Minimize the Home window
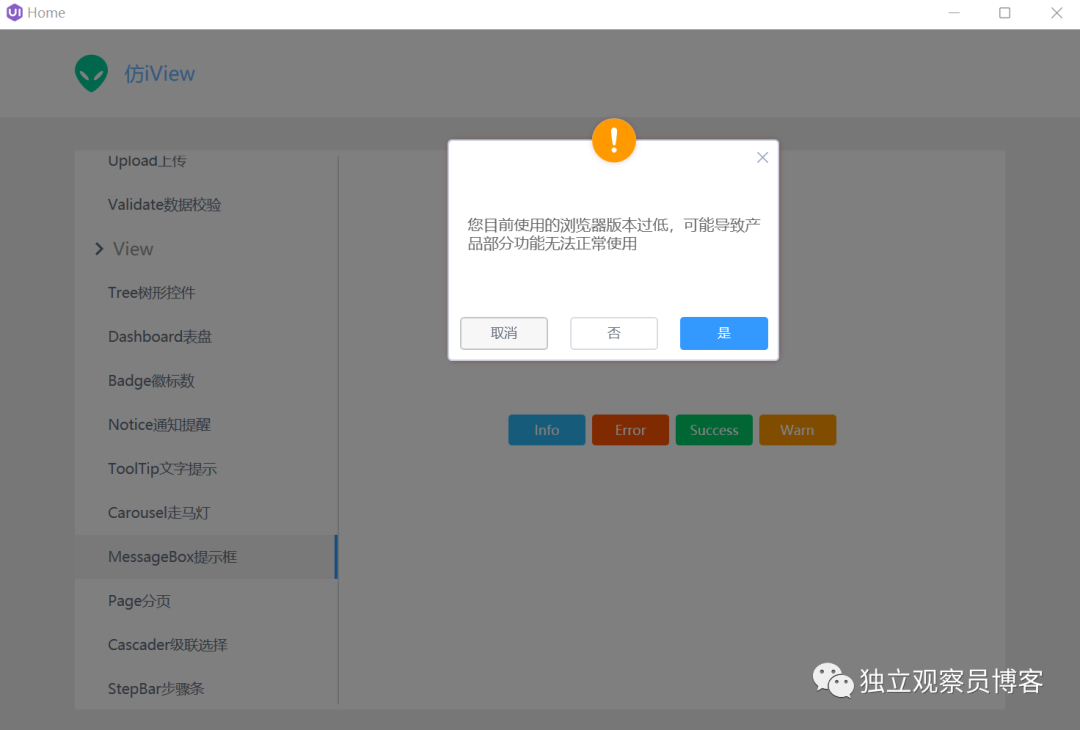1080x730 pixels. coord(954,12)
